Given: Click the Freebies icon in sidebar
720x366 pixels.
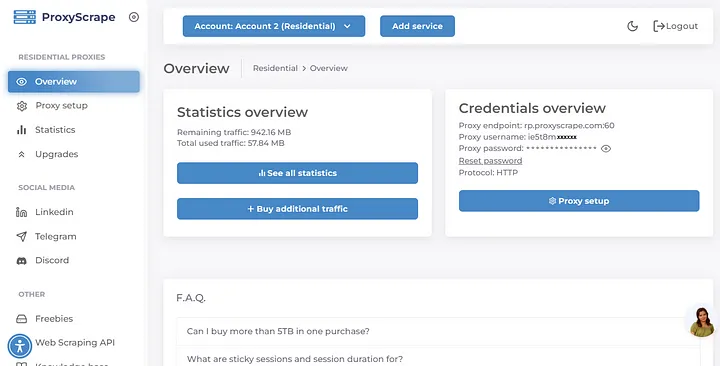Looking at the screenshot, I should point(22,318).
